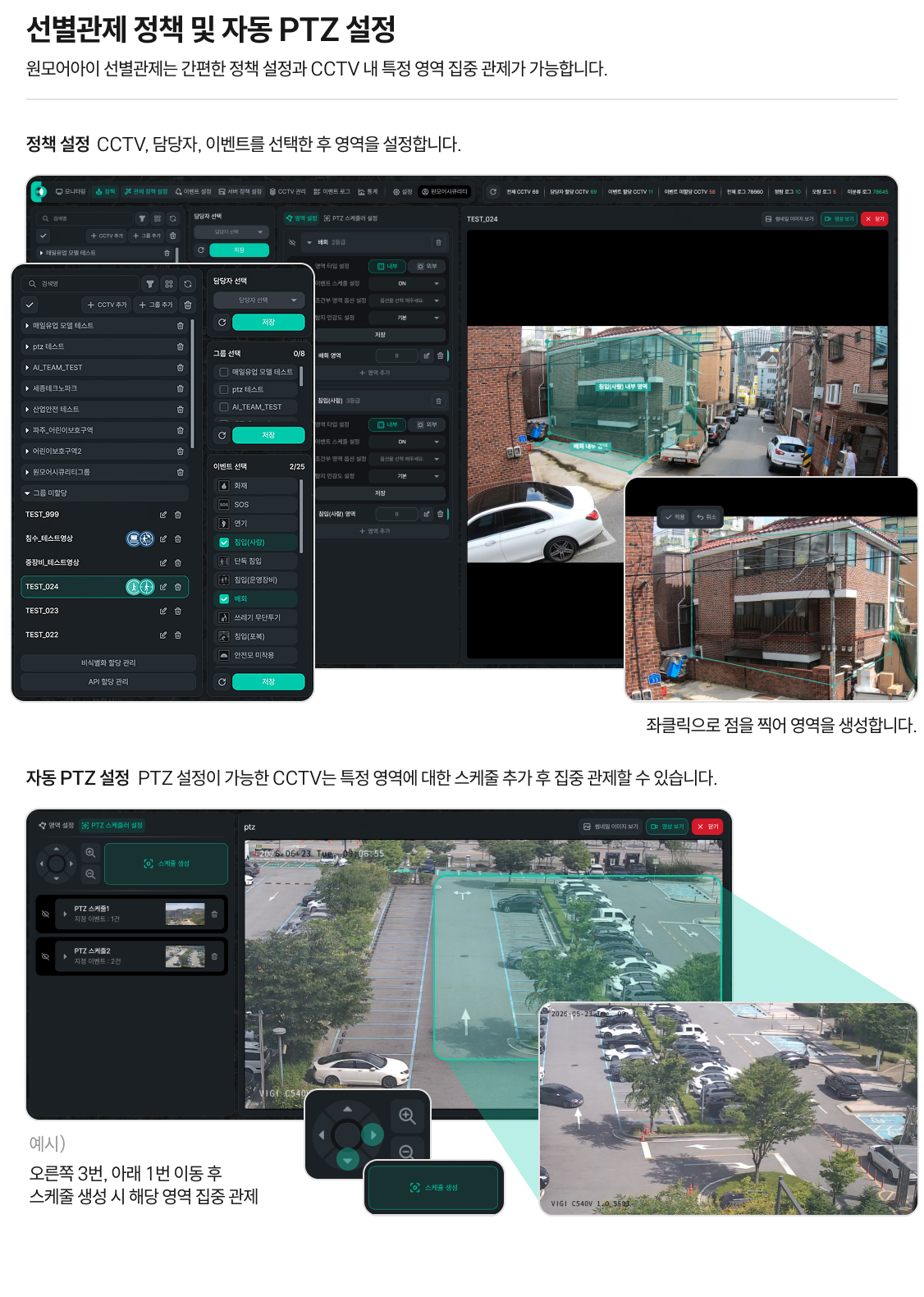
Task: Click the 적용 button on area preview
Action: tap(675, 517)
